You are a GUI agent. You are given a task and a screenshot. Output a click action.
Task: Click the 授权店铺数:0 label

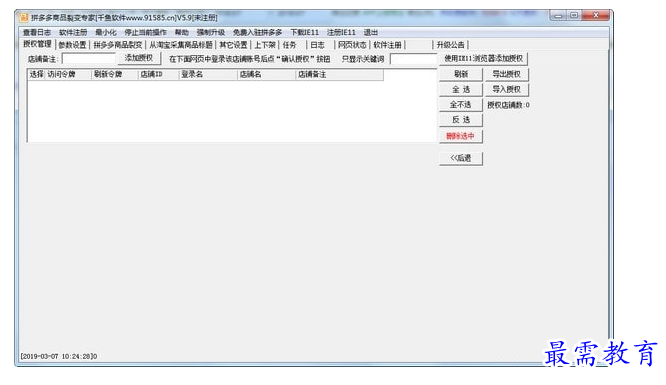pyautogui.click(x=508, y=105)
